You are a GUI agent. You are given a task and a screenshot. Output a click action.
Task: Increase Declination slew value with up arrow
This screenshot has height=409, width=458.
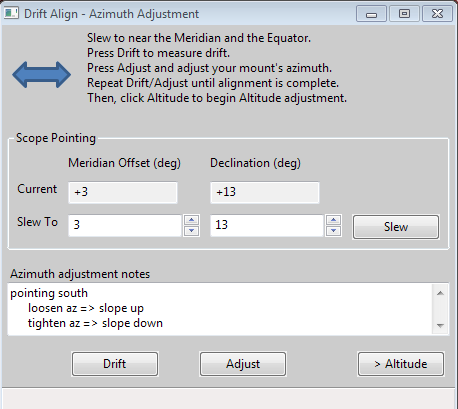(x=334, y=220)
